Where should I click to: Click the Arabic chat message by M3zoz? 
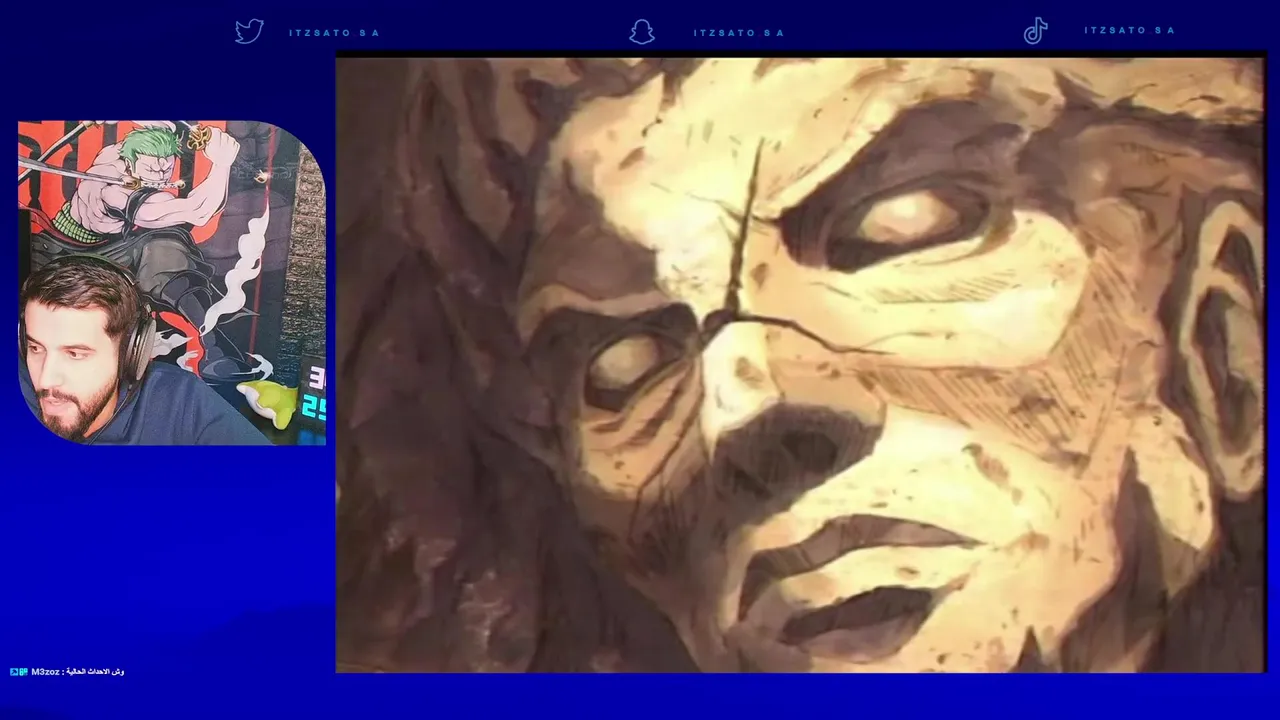(x=94, y=672)
